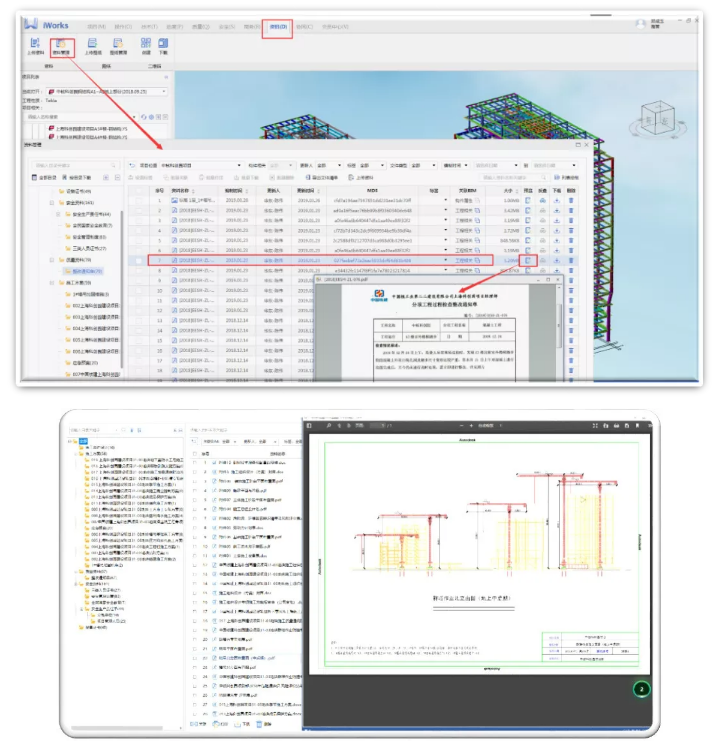Tick row 5 checkbox in lower file list
723x742 pixels.
(x=194, y=500)
